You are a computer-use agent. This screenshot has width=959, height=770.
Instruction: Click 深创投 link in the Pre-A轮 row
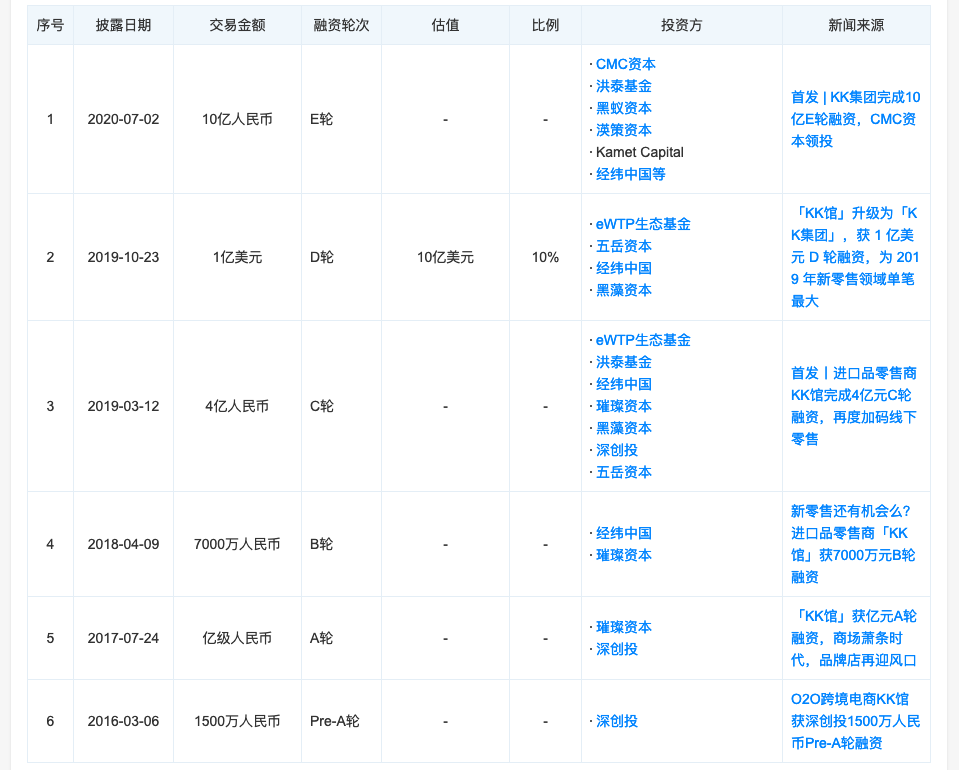[616, 722]
